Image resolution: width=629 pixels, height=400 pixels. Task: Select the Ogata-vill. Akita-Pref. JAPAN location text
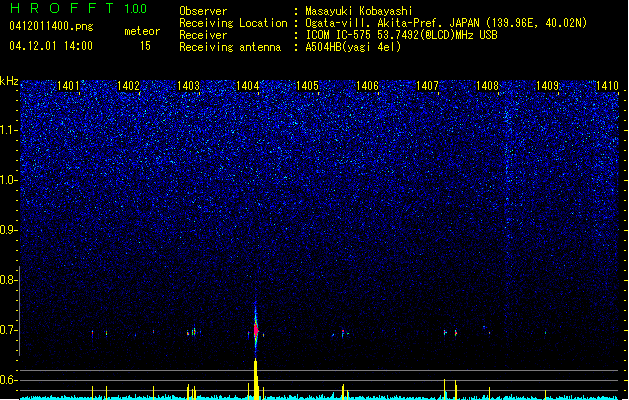[x=446, y=23]
